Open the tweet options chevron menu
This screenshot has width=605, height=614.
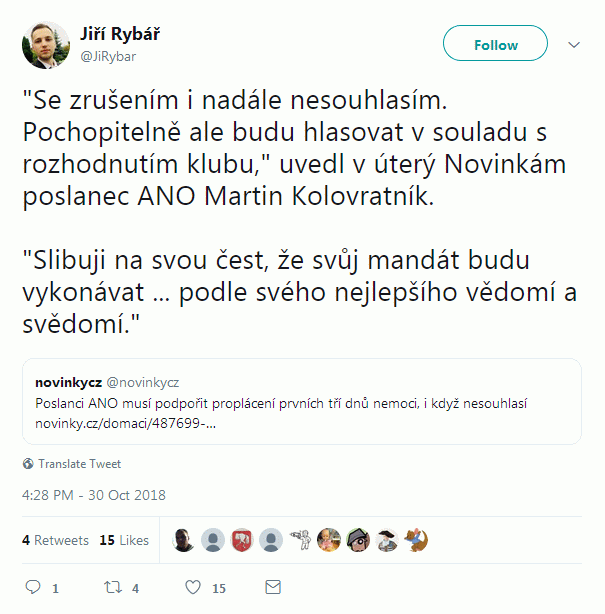point(575,45)
